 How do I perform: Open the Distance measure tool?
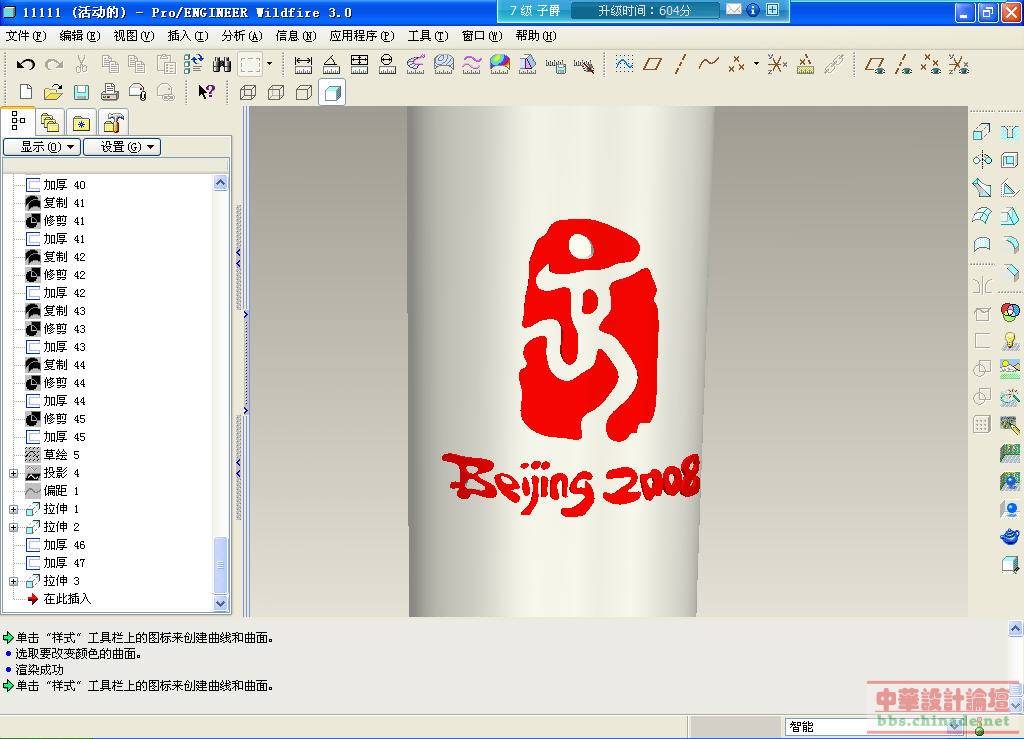pyautogui.click(x=303, y=64)
